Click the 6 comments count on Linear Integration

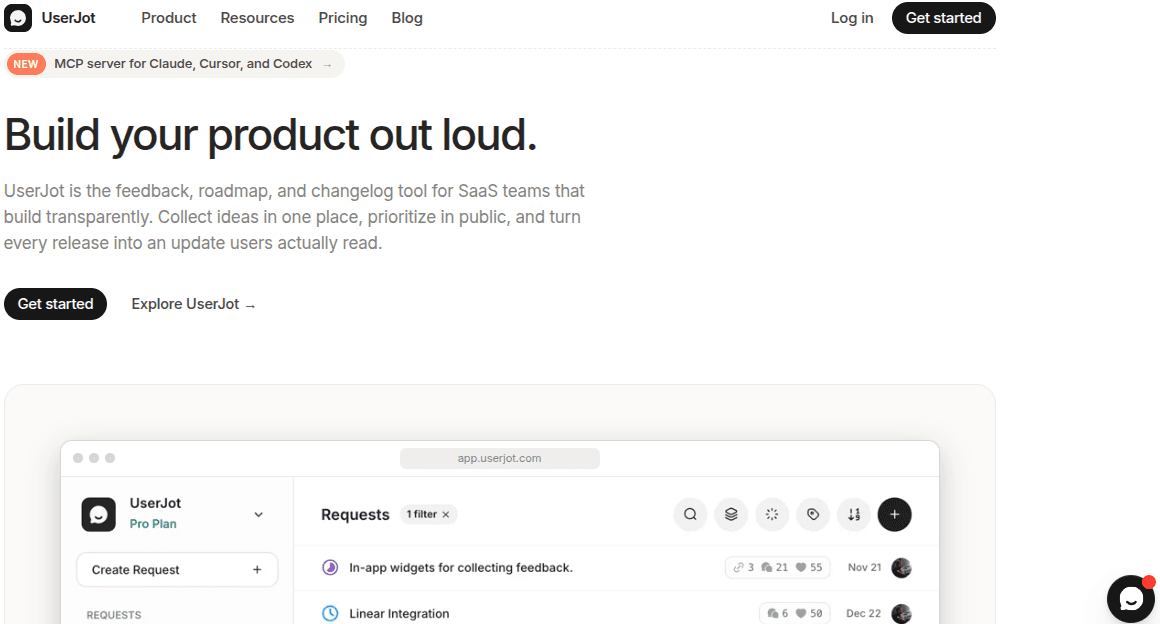click(778, 614)
